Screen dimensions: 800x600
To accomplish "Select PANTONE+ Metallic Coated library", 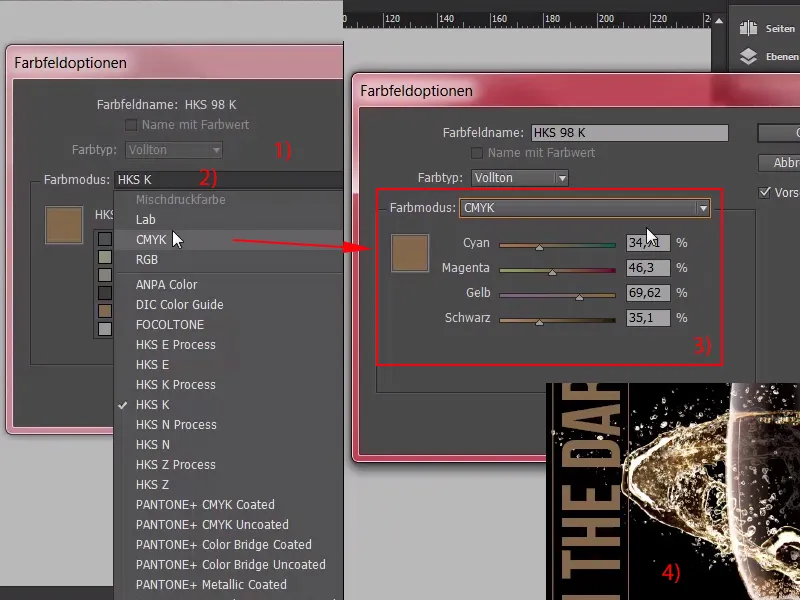I will tap(211, 585).
